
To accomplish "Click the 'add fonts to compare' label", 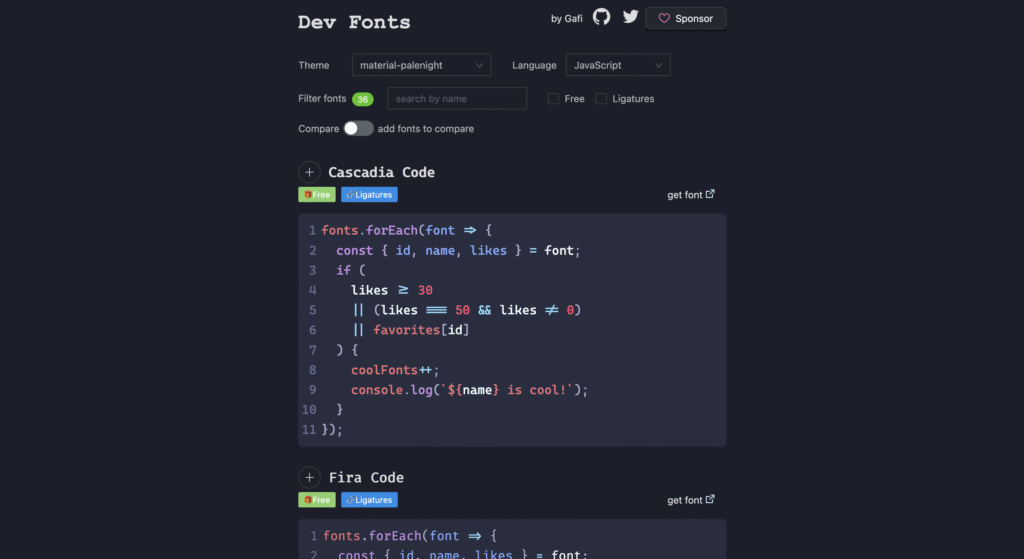I will [x=426, y=129].
